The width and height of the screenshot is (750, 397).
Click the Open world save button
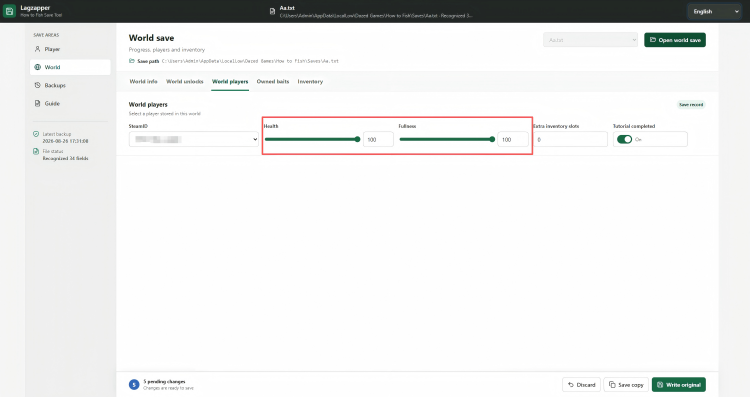click(x=675, y=40)
